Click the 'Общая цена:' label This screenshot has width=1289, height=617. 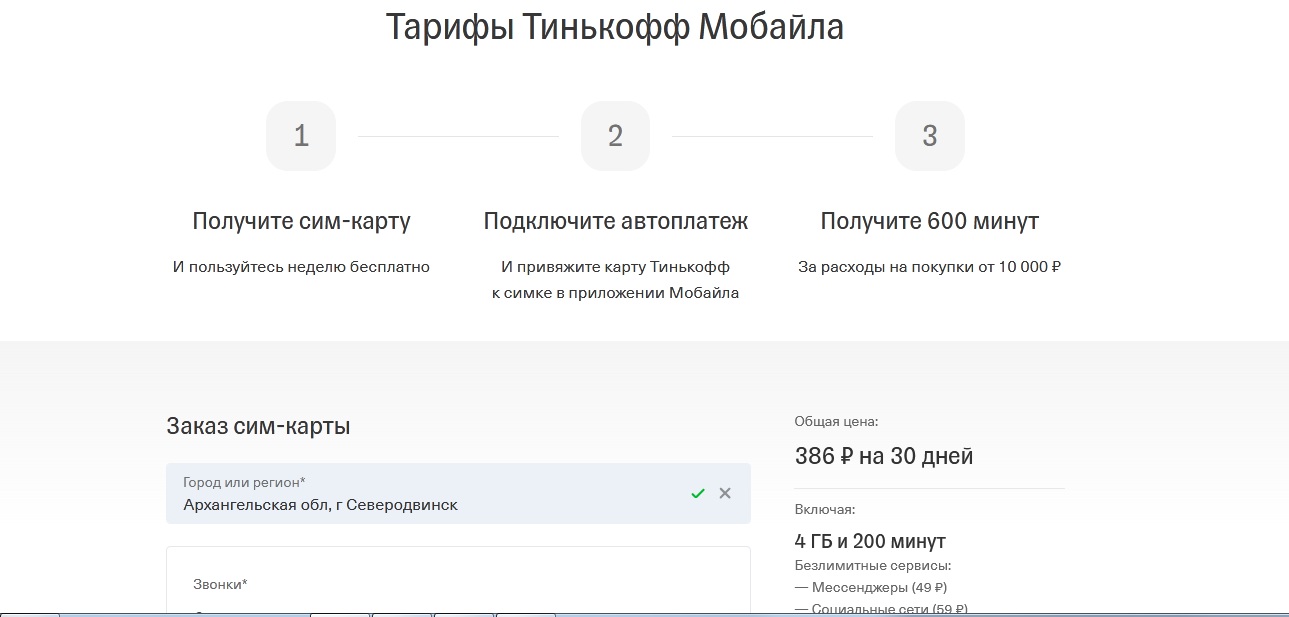[837, 422]
